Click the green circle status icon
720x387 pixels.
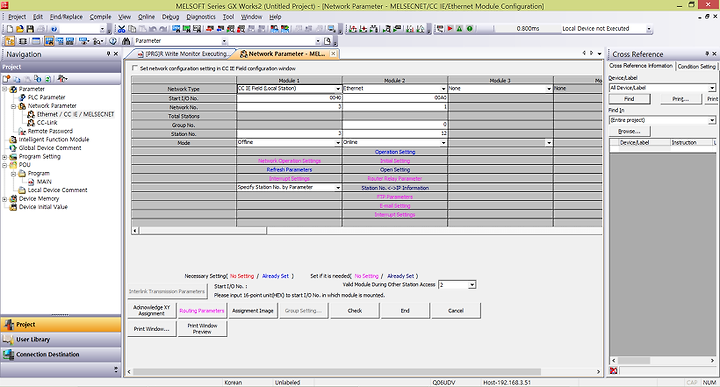(470, 28)
